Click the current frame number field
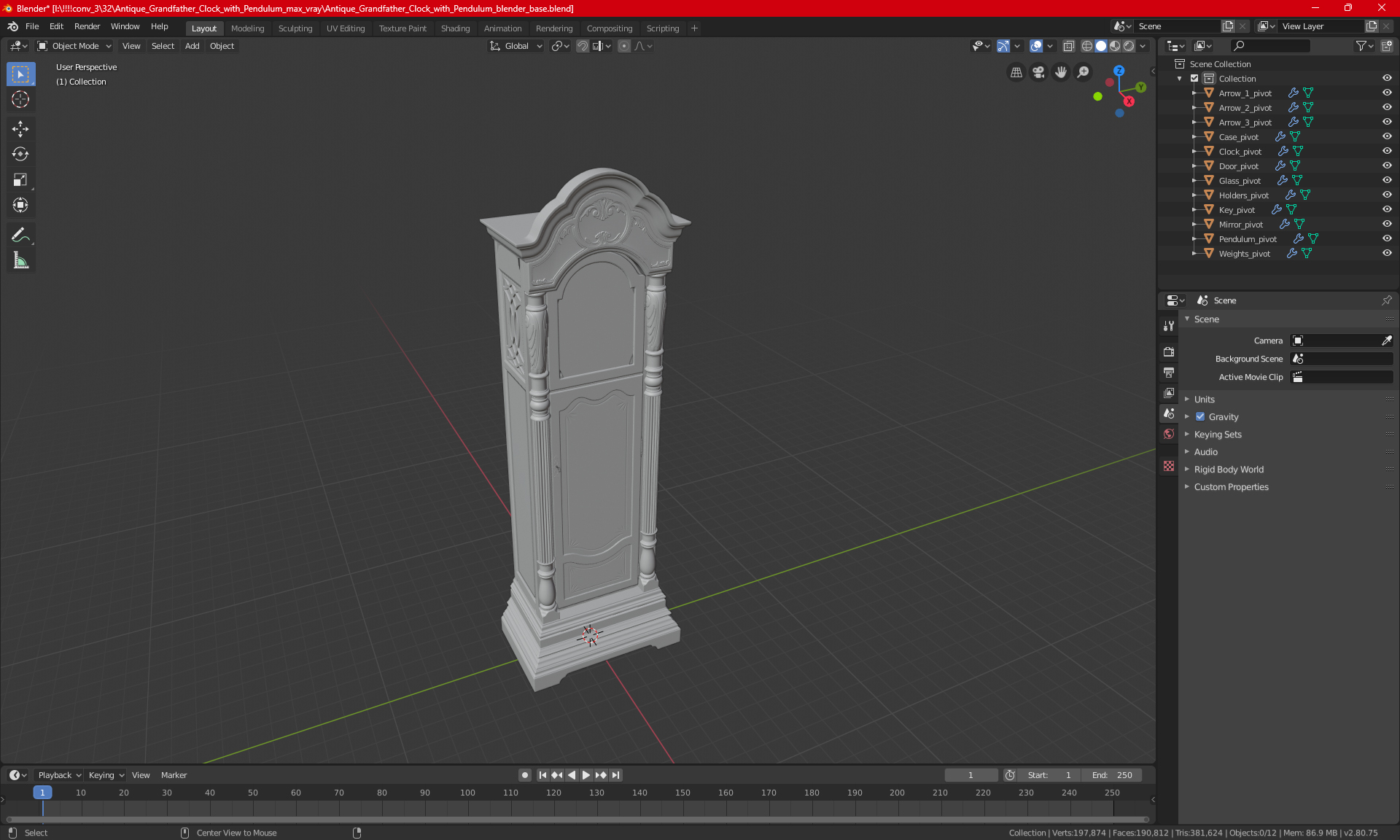Screen dimensions: 1400x840 (971, 775)
